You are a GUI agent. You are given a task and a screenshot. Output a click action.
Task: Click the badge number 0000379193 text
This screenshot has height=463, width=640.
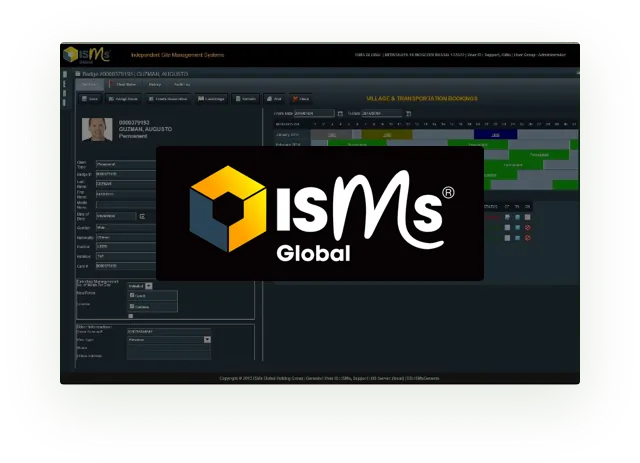(134, 122)
